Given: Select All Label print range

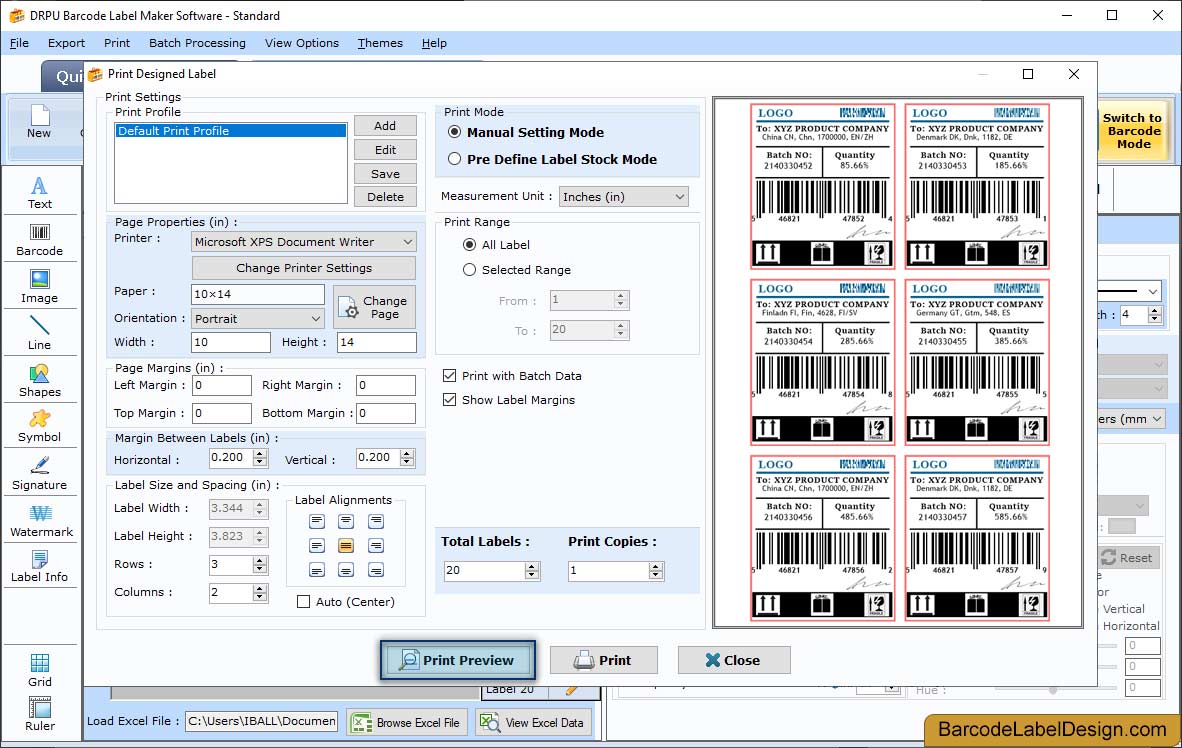Looking at the screenshot, I should pyautogui.click(x=470, y=244).
